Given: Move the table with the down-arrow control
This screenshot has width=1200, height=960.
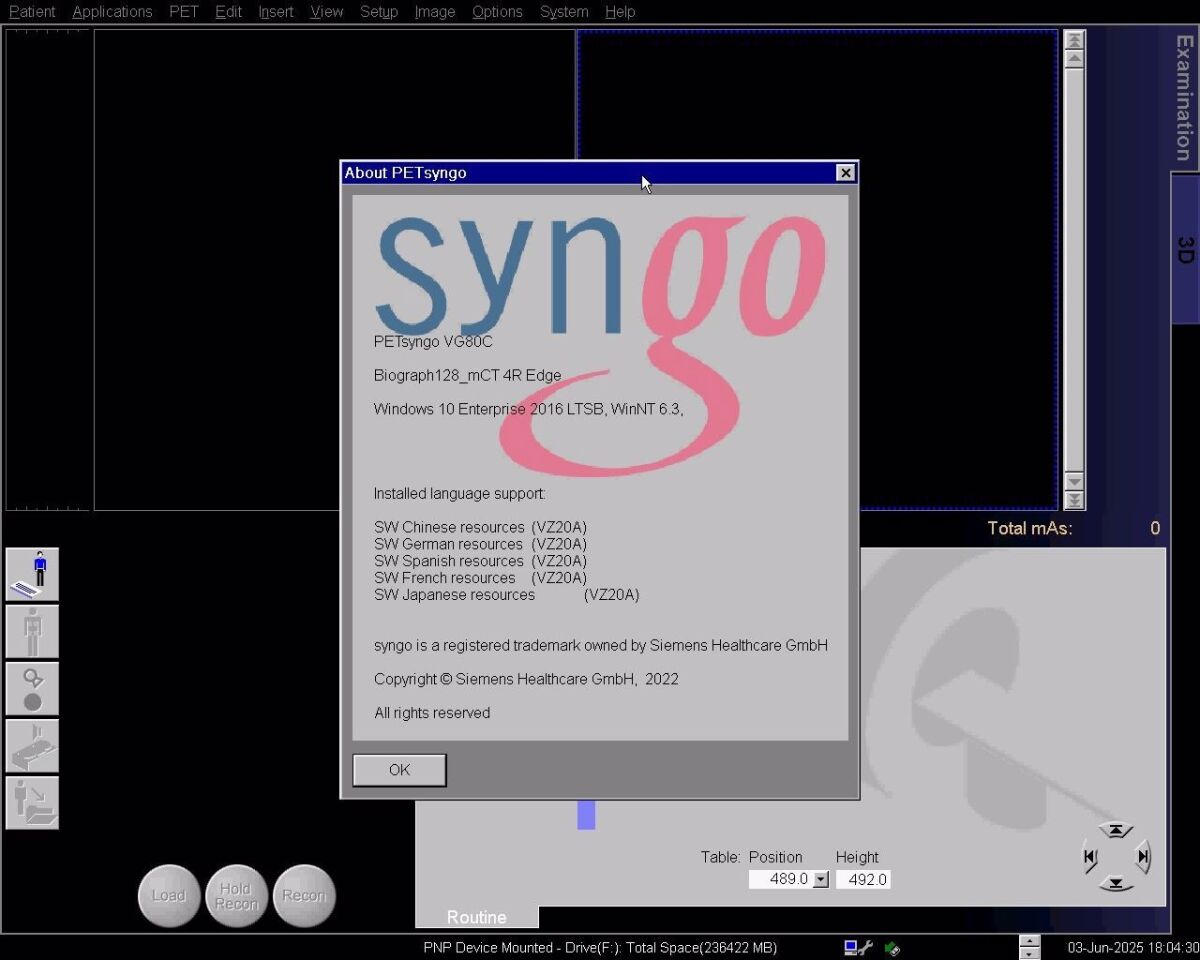Looking at the screenshot, I should pos(1116,883).
